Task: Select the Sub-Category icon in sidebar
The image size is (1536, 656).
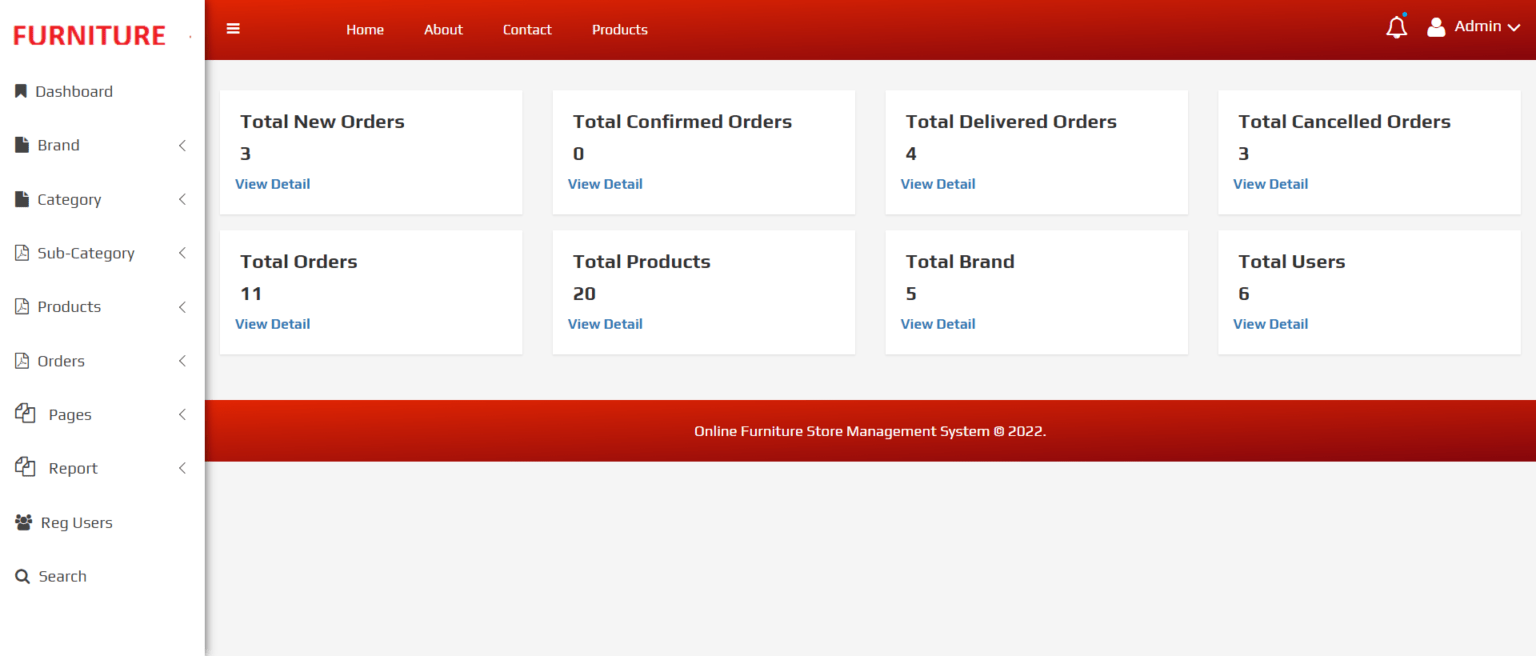Action: 21,253
